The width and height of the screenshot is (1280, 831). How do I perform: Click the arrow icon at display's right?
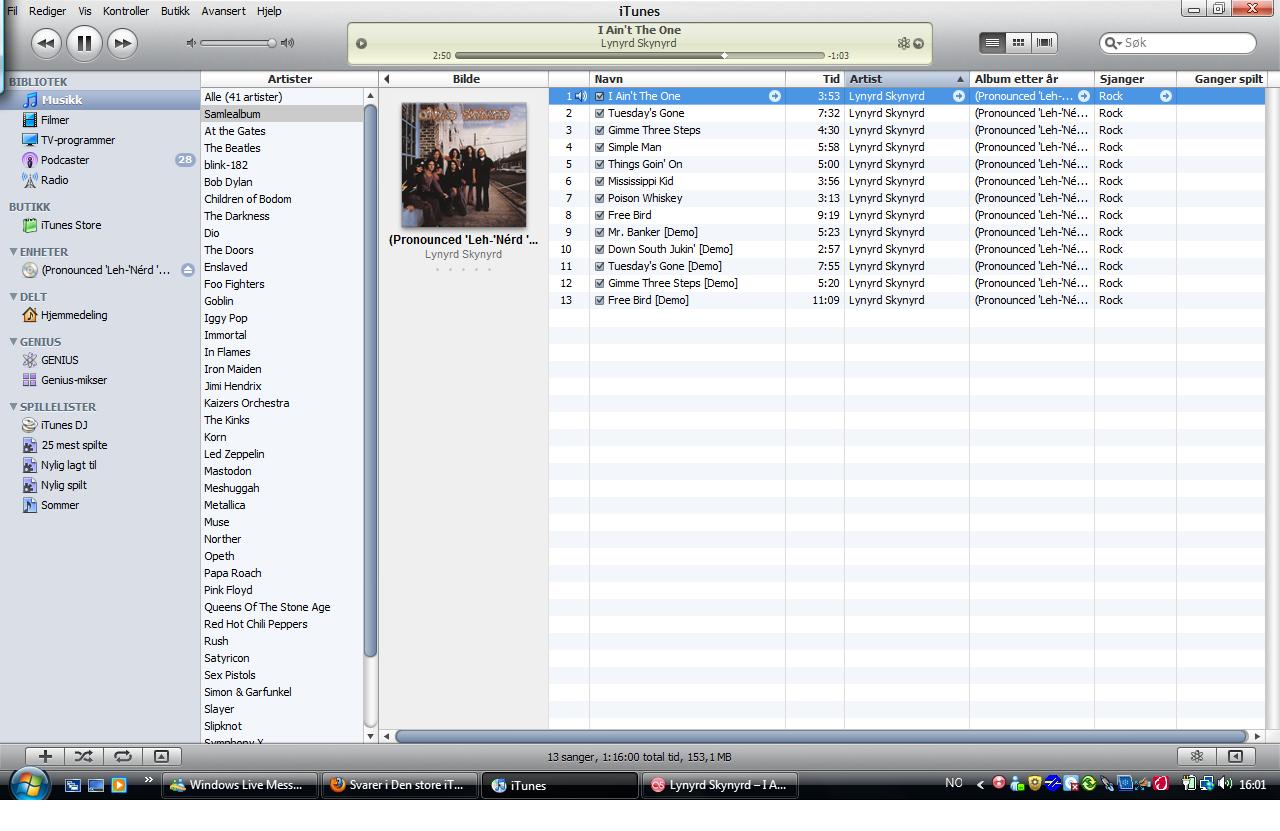pos(918,43)
